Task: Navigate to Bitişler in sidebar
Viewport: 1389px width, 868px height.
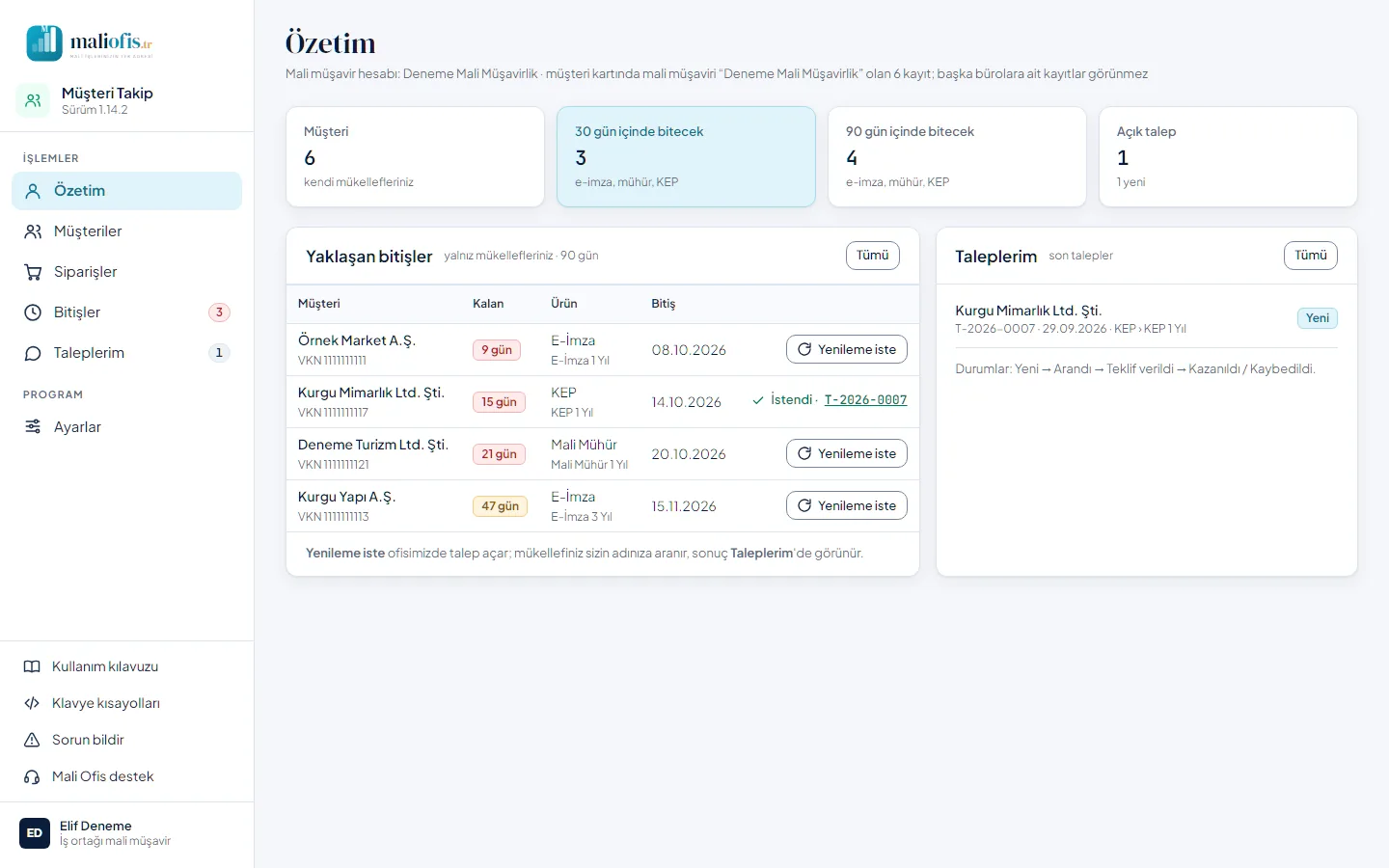Action: coord(126,312)
